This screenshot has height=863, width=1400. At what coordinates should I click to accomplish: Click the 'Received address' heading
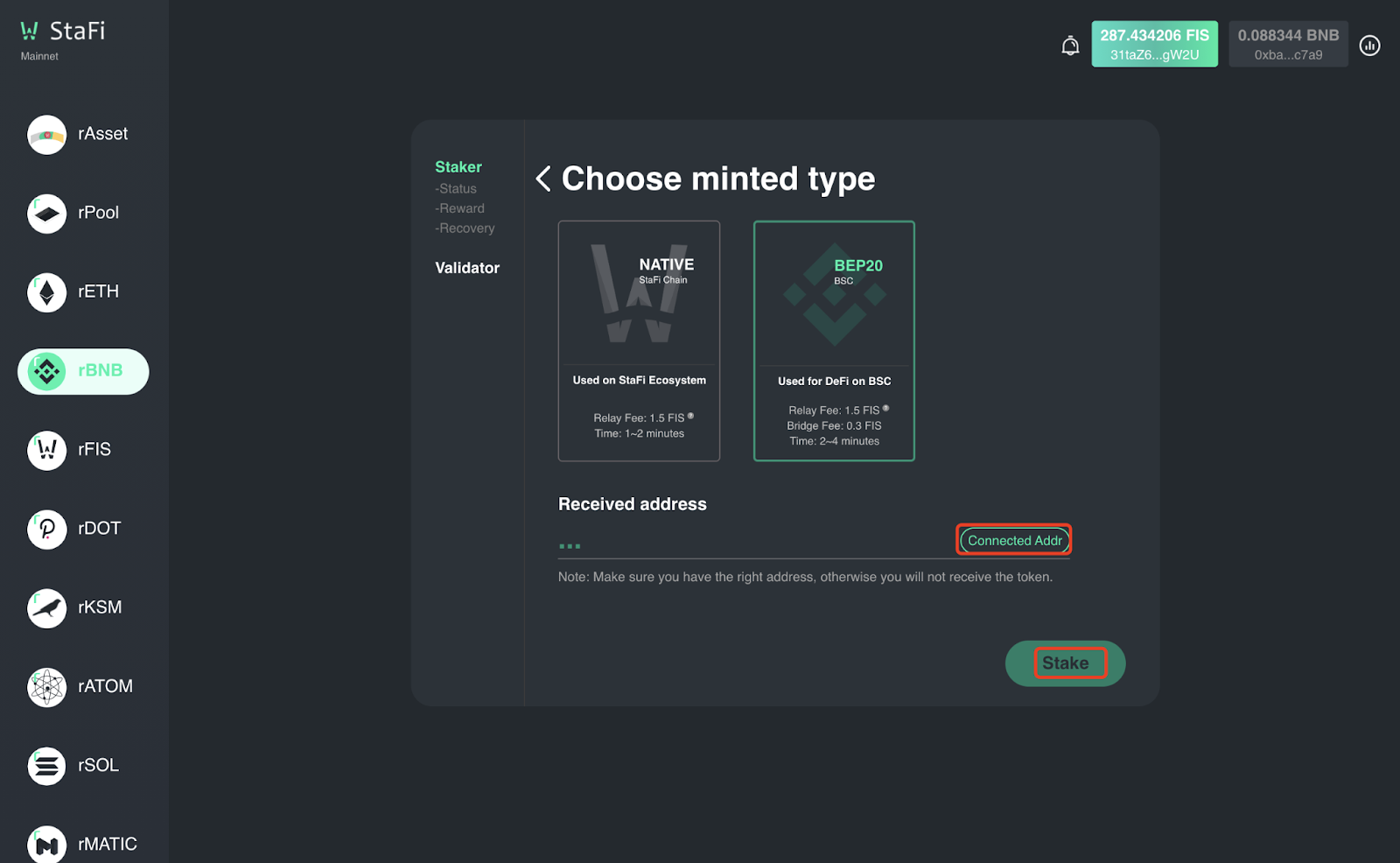[x=633, y=504]
